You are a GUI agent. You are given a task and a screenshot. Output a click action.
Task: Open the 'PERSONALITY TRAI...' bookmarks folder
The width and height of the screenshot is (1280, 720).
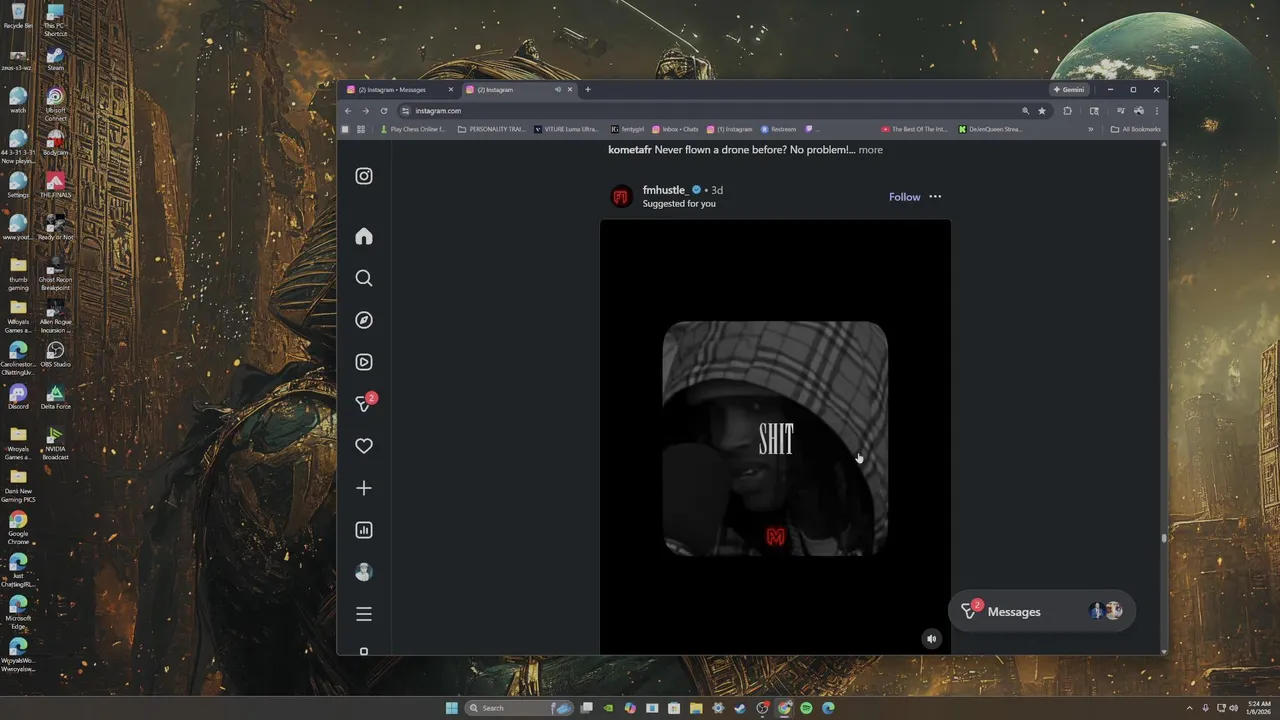(491, 129)
